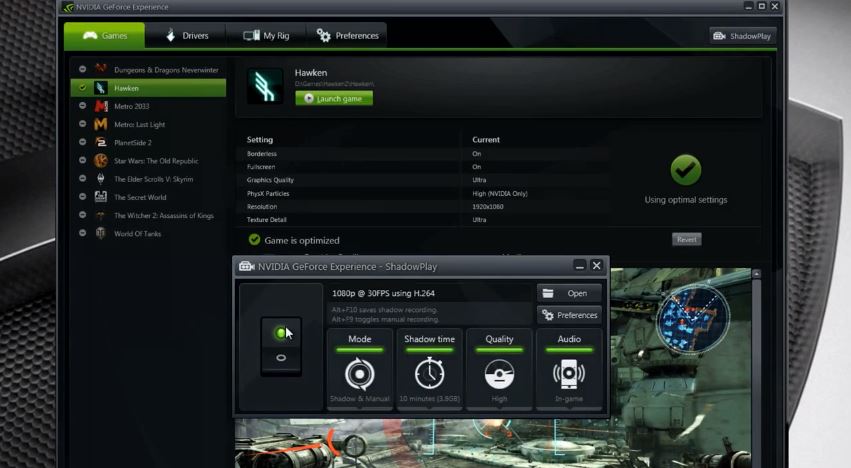Select Hawken in the game list
The height and width of the screenshot is (468, 851).
point(148,88)
